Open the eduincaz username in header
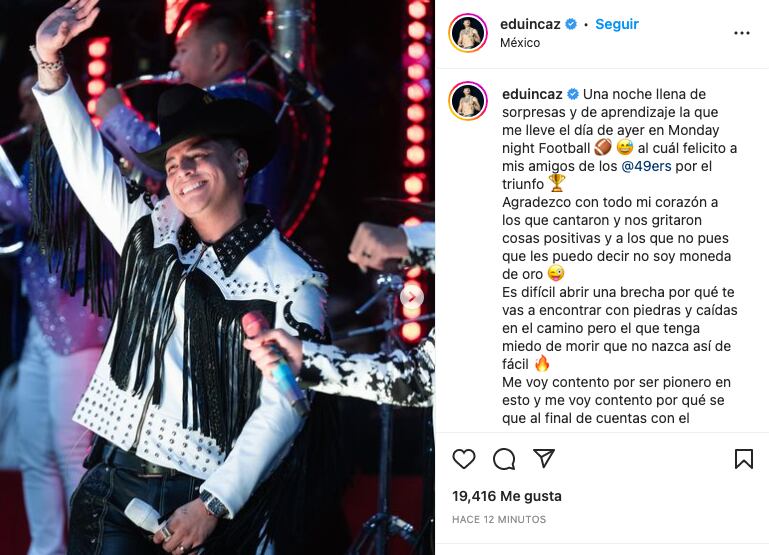This screenshot has height=555, width=769. 530,24
